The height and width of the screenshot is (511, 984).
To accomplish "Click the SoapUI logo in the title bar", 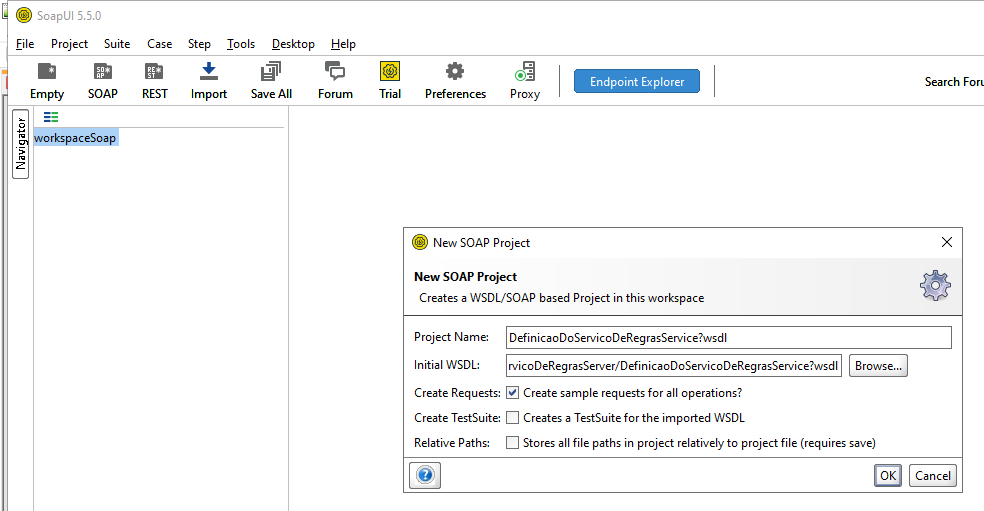I will (24, 15).
